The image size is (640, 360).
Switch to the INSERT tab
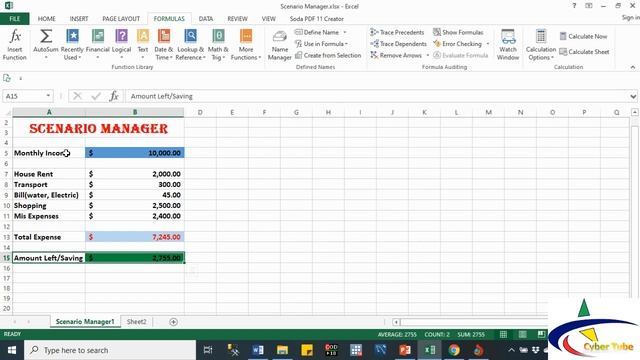coord(79,19)
